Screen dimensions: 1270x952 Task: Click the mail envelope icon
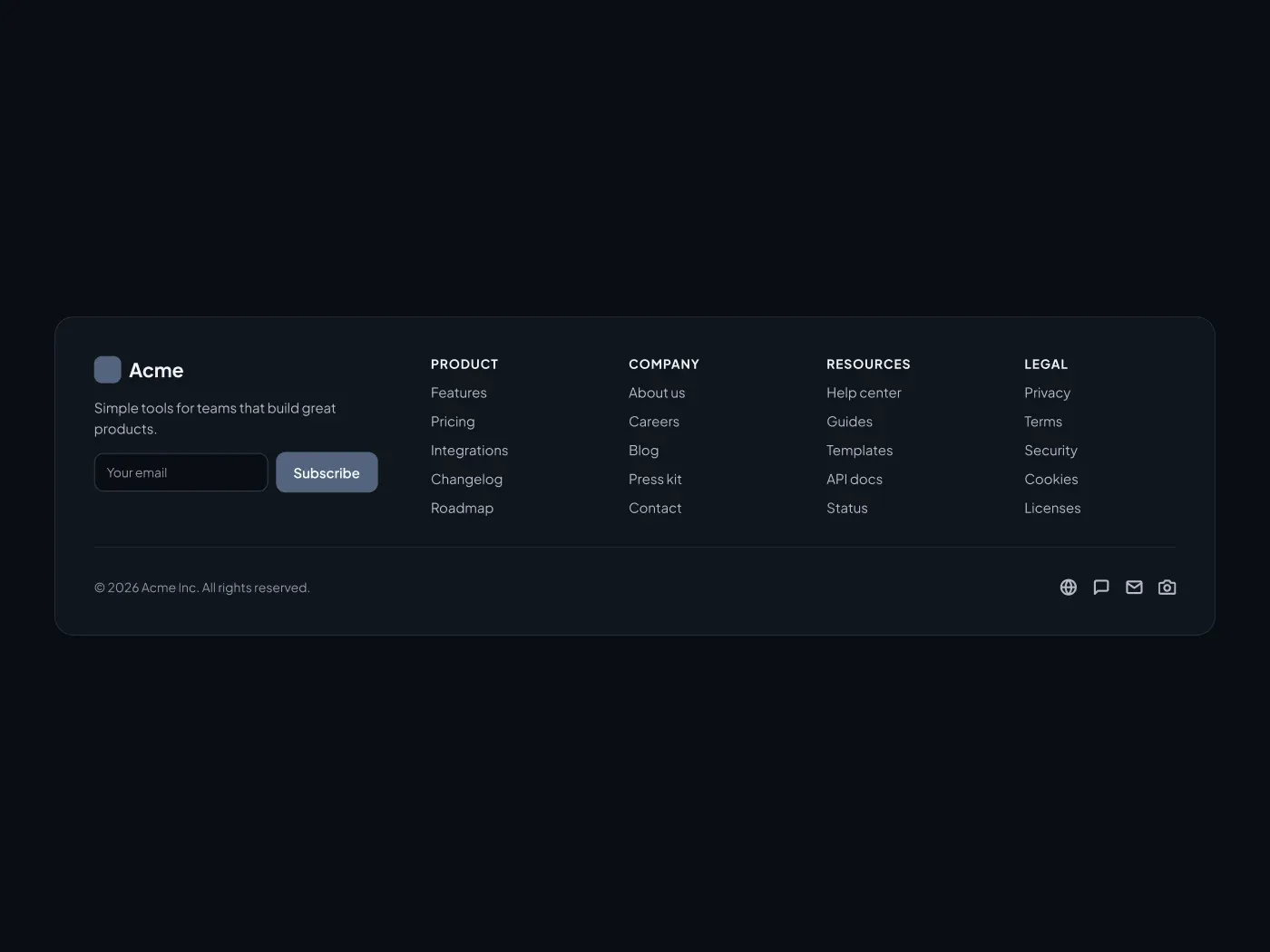coord(1134,588)
